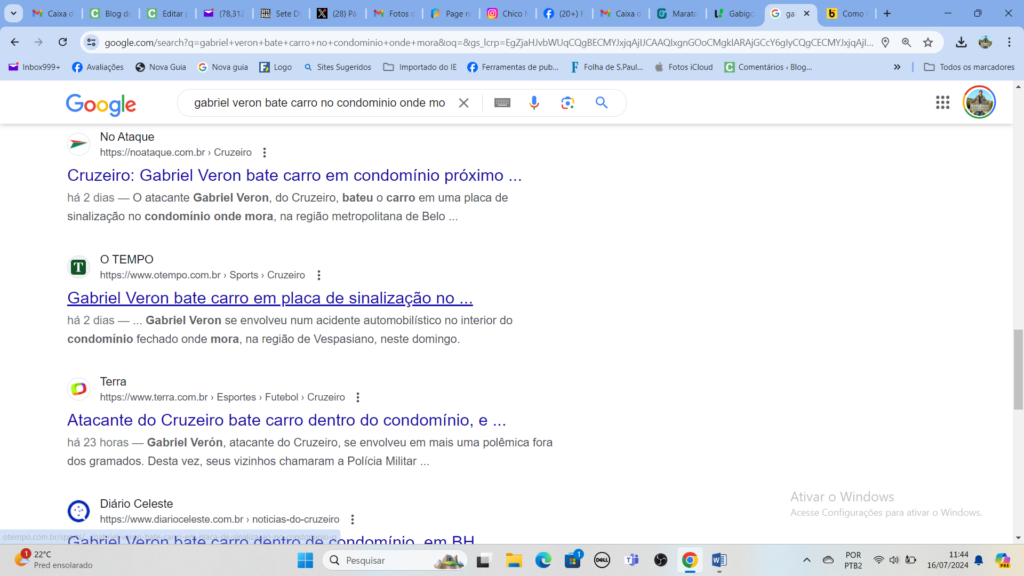
Task: Open Todos os marcadores bookmarks folder
Action: click(x=969, y=67)
